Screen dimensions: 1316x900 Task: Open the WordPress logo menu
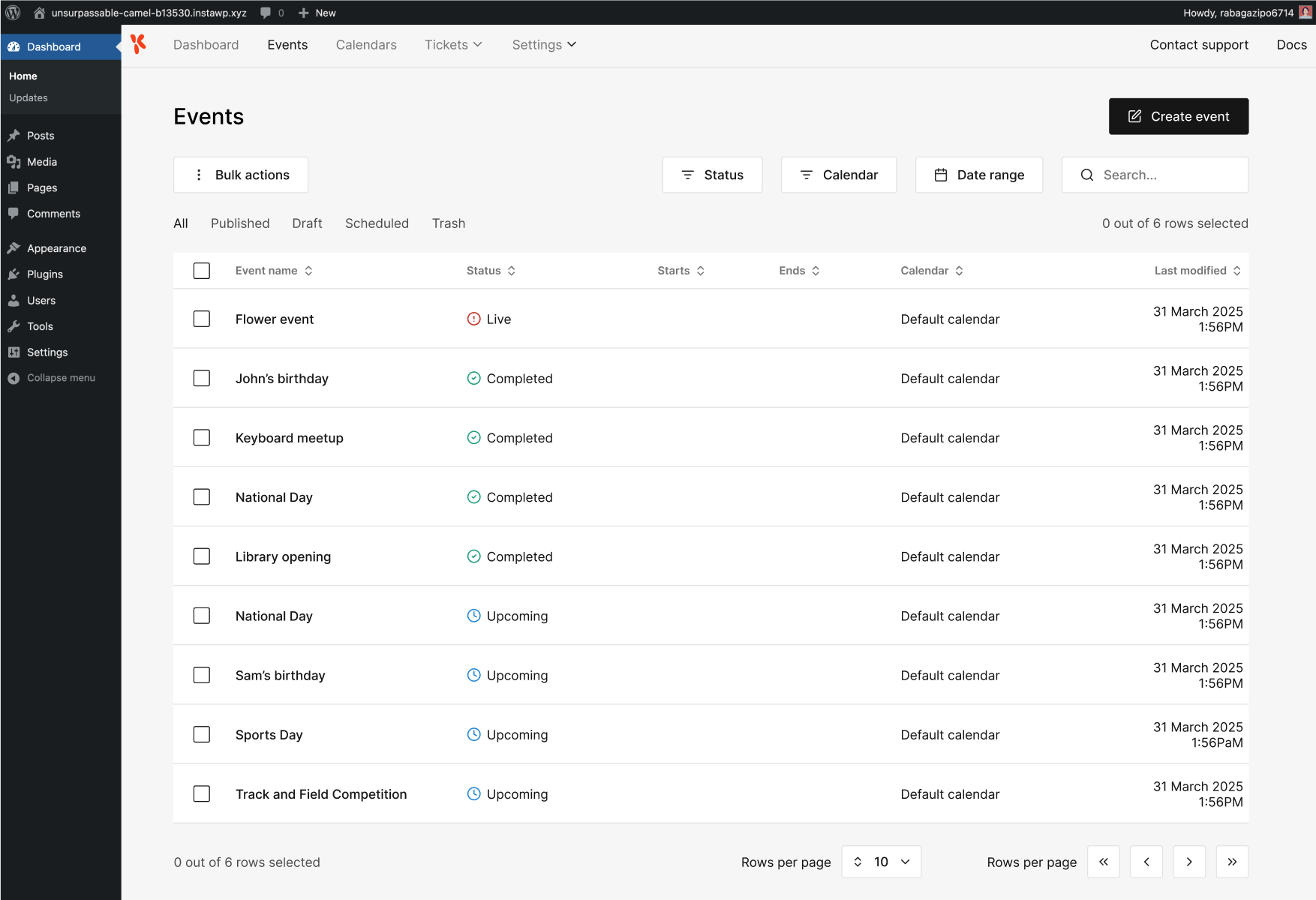click(x=13, y=13)
